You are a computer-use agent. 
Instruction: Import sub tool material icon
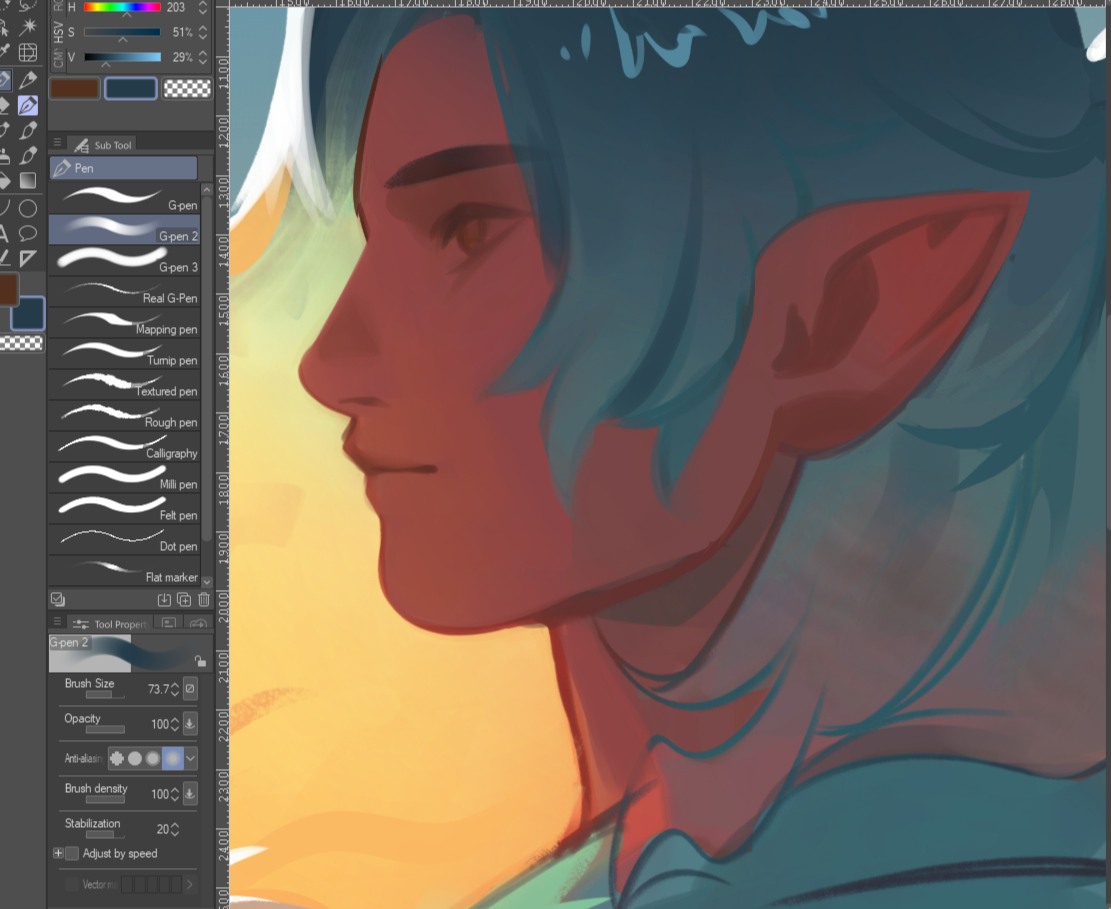(164, 600)
